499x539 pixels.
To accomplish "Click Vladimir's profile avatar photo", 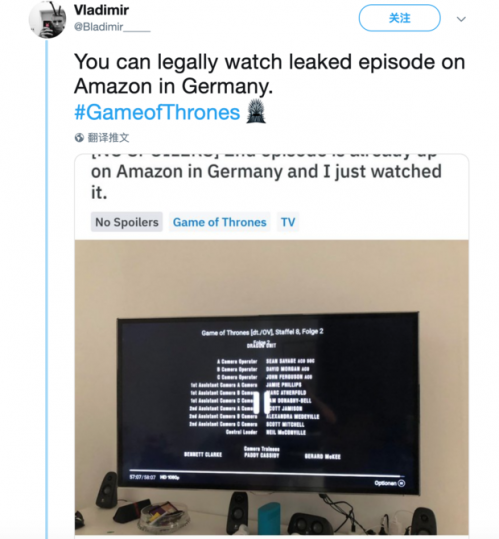I will point(47,19).
